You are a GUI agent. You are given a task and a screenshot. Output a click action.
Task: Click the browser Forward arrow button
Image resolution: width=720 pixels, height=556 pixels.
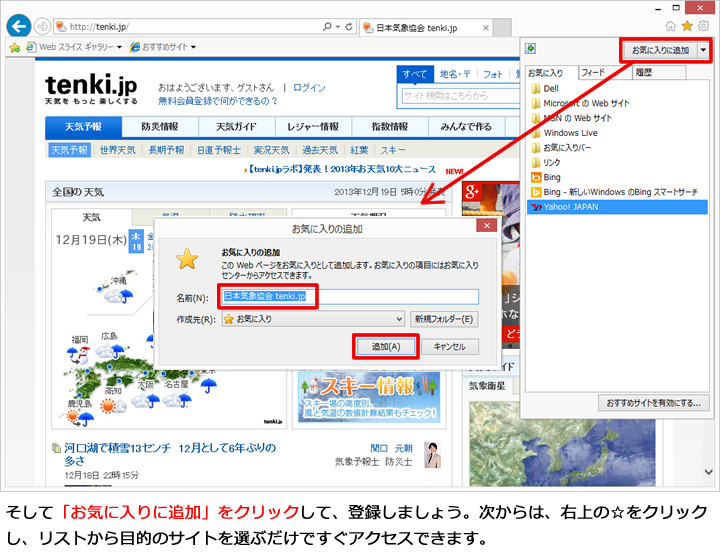pos(43,27)
